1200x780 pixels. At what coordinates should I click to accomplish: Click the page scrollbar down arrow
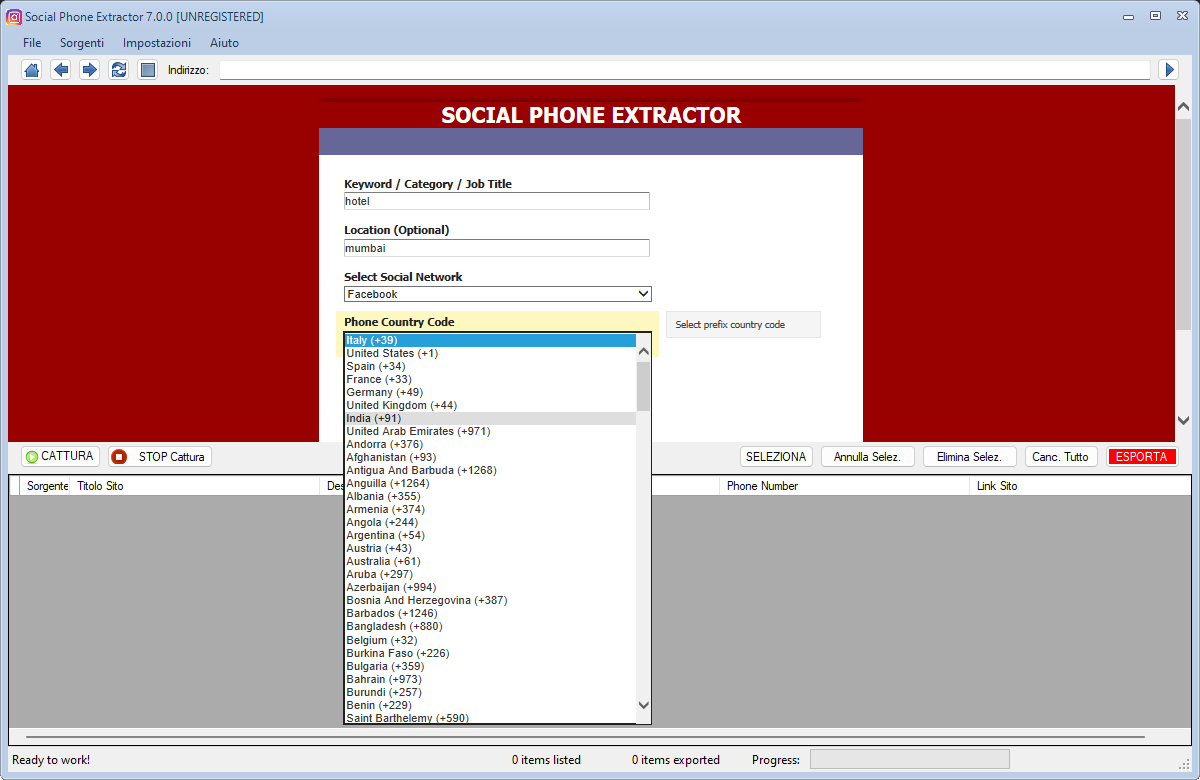1183,421
